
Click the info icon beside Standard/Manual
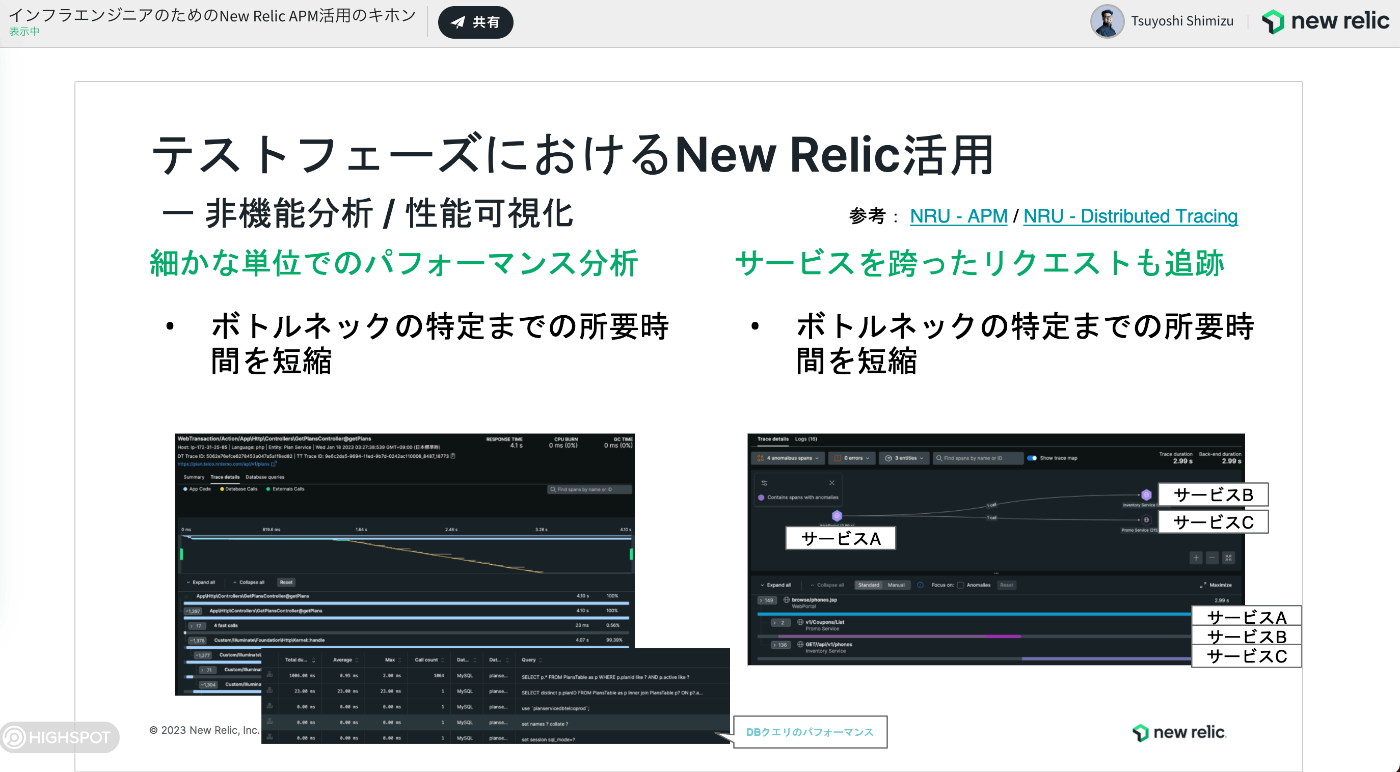coord(920,585)
